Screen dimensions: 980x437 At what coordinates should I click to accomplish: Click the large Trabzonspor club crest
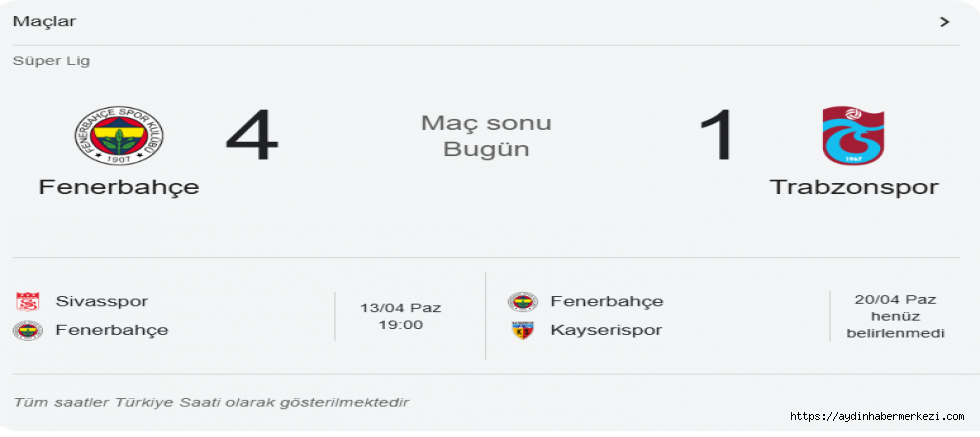click(x=853, y=136)
